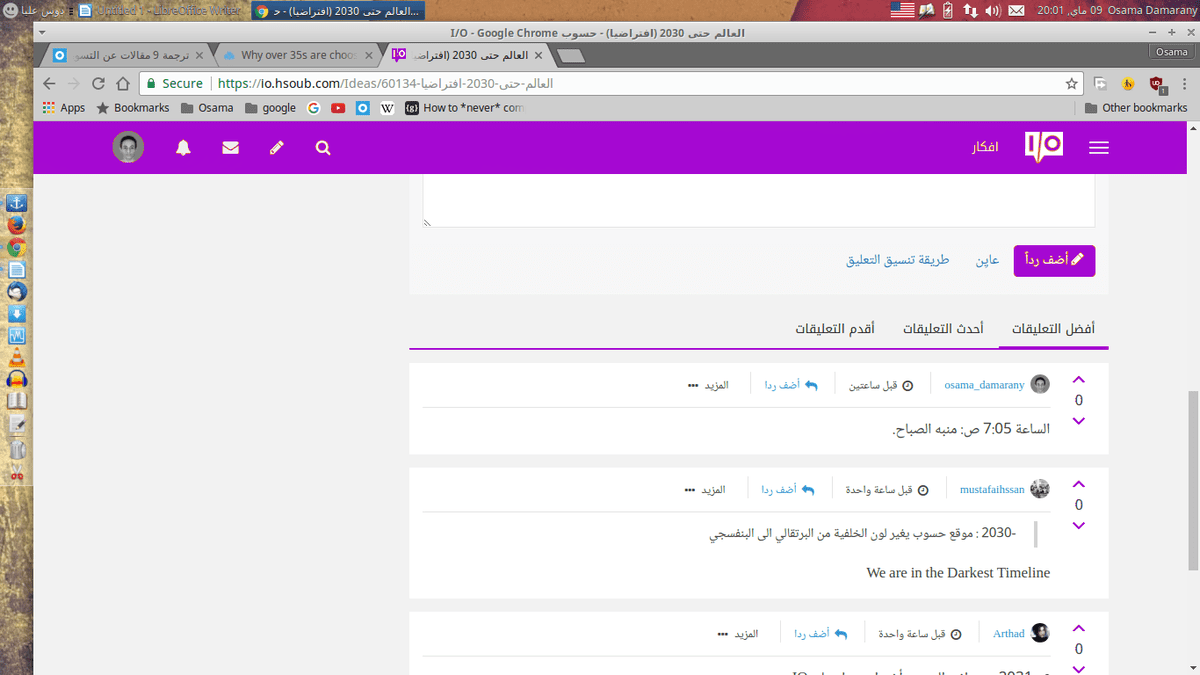Viewport: 1200px width, 675px height.
Task: Click the pencil compose icon in header
Action: tap(277, 148)
